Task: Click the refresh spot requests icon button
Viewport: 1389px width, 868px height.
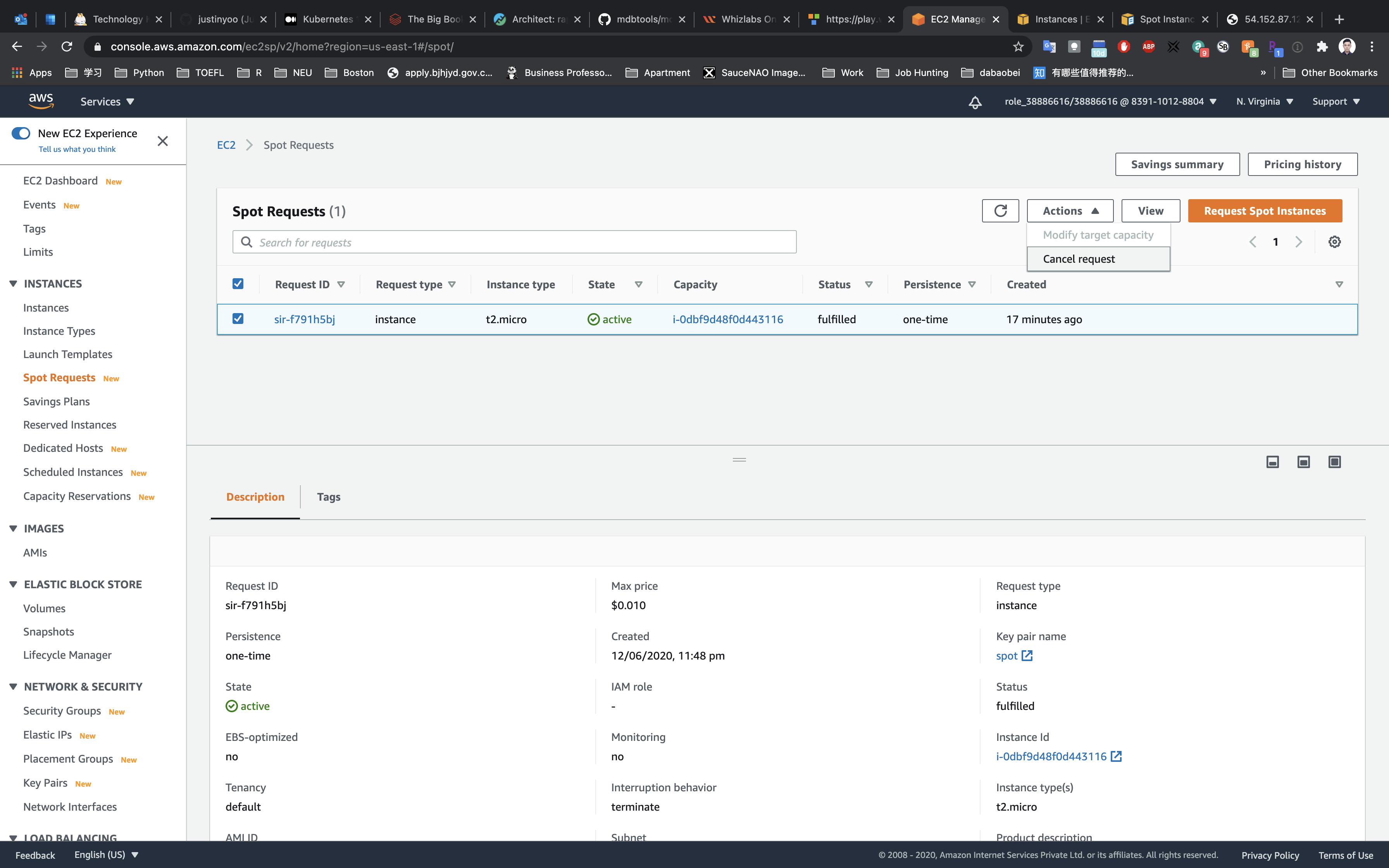Action: [1000, 211]
